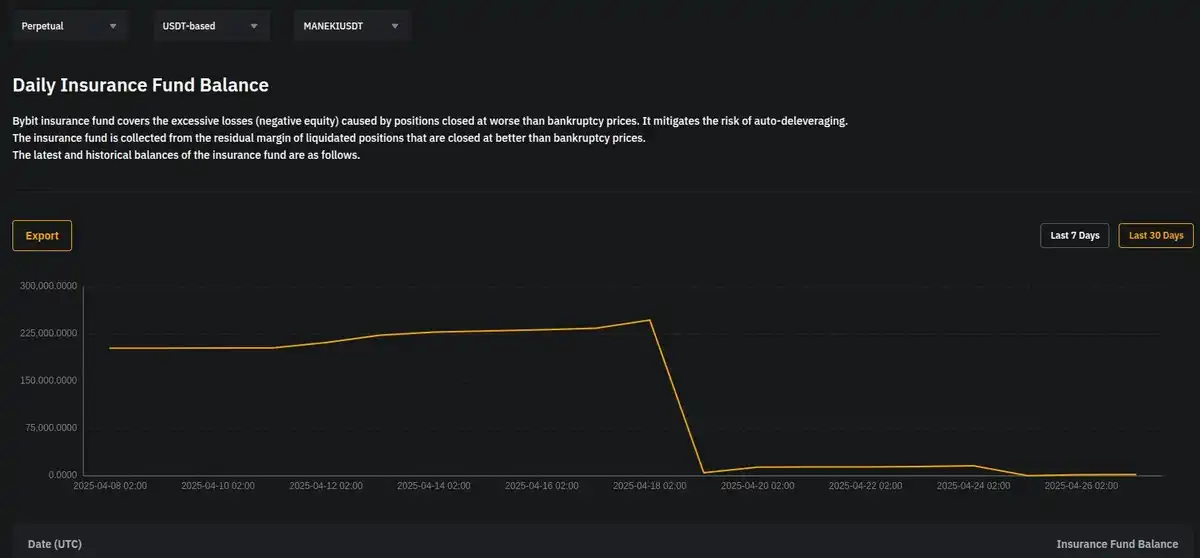Click the 150,000.0000 y-axis label
This screenshot has height=558, width=1200.
coord(48,381)
